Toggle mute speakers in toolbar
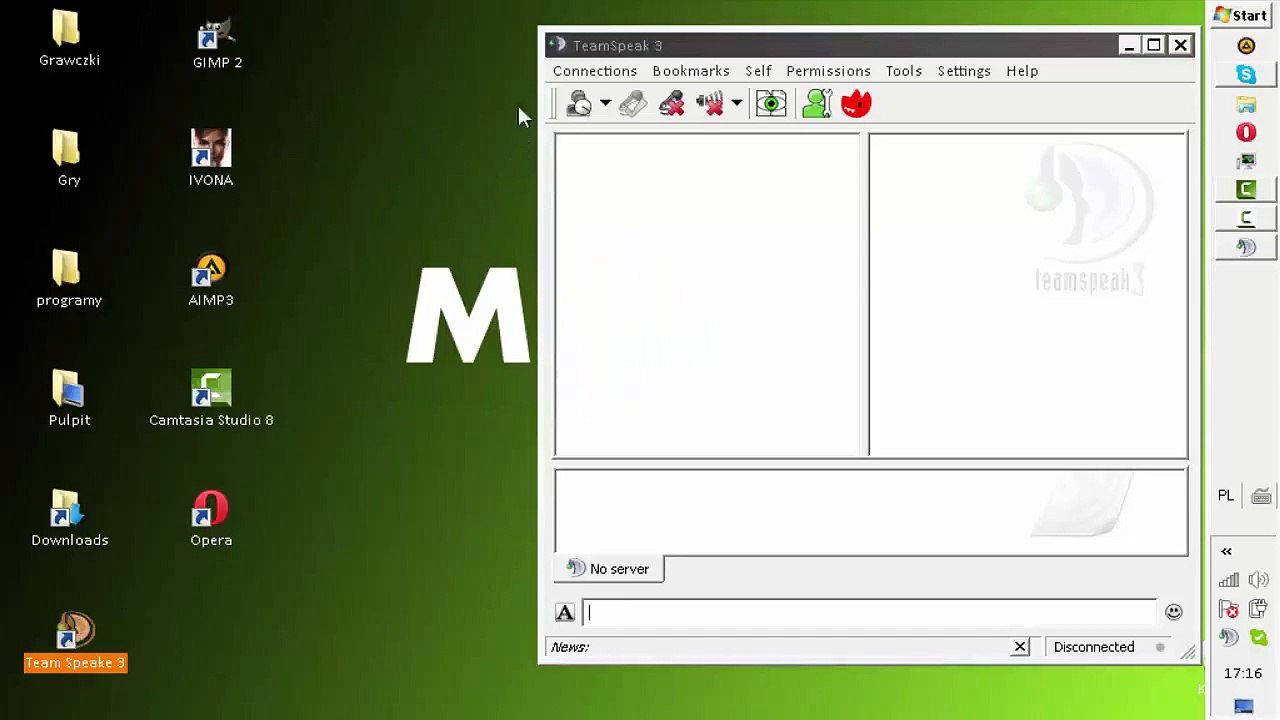The height and width of the screenshot is (720, 1280). tap(710, 104)
